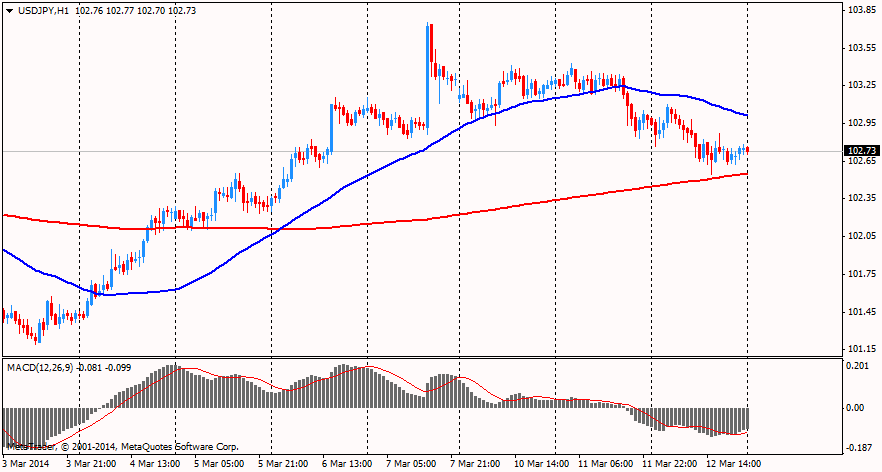Click the 103.85 price scale label
The height and width of the screenshot is (472, 882).
pyautogui.click(x=861, y=10)
